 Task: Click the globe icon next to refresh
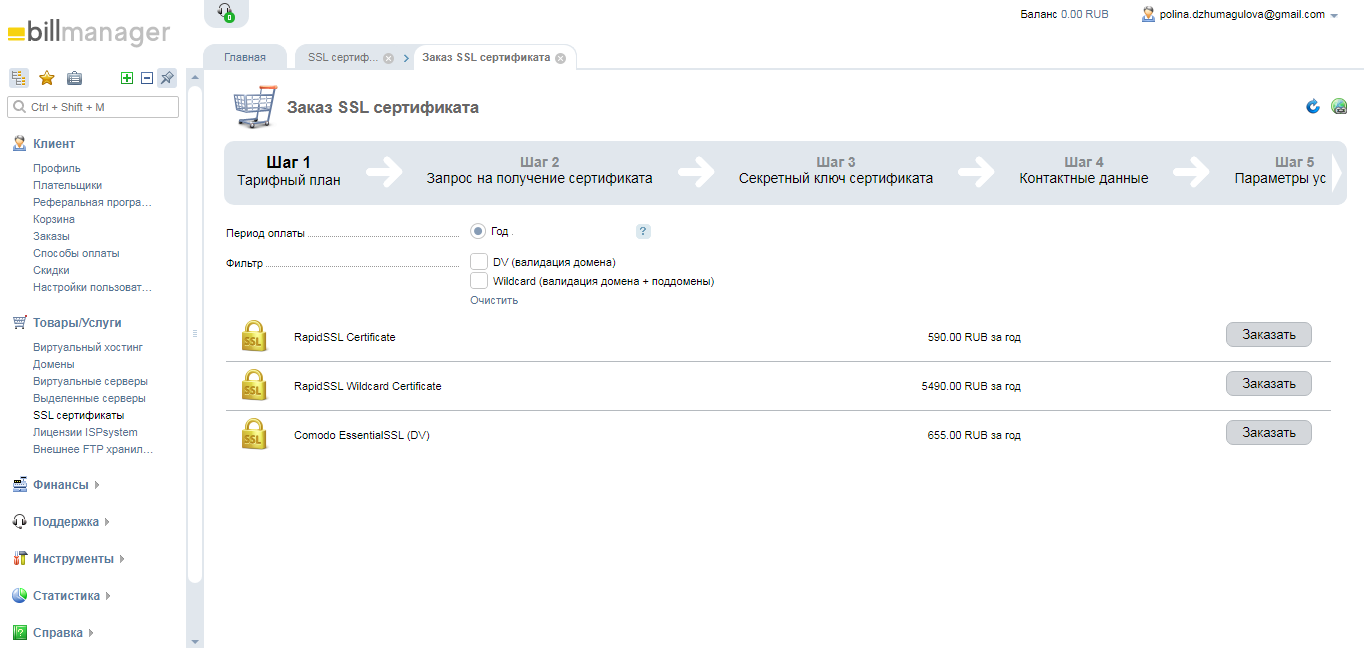[x=1339, y=106]
